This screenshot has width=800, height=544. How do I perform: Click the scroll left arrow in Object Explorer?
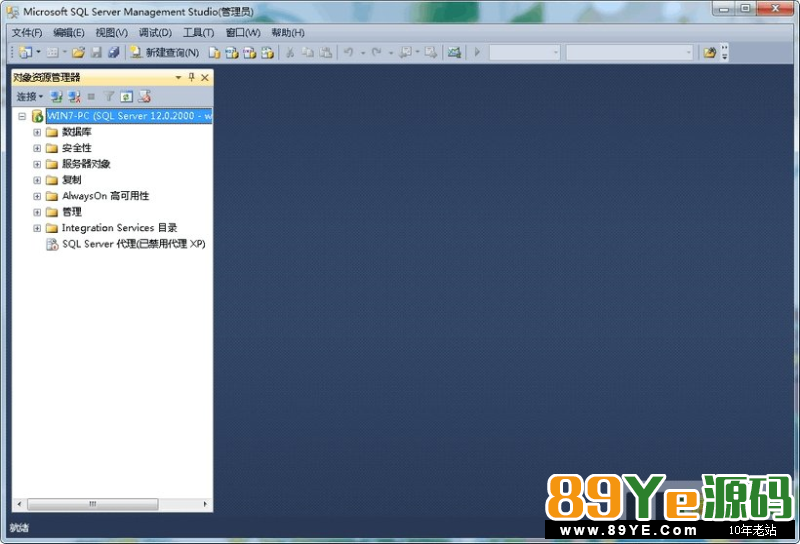pos(19,504)
